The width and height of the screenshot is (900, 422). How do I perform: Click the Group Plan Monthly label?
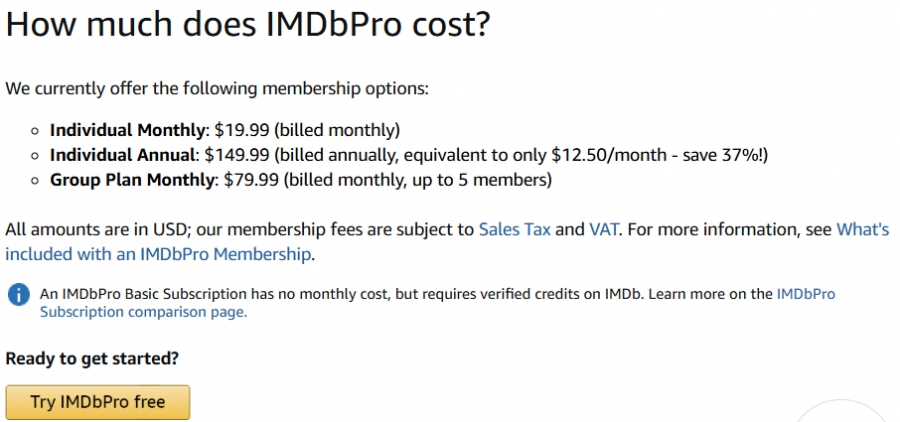coord(132,180)
